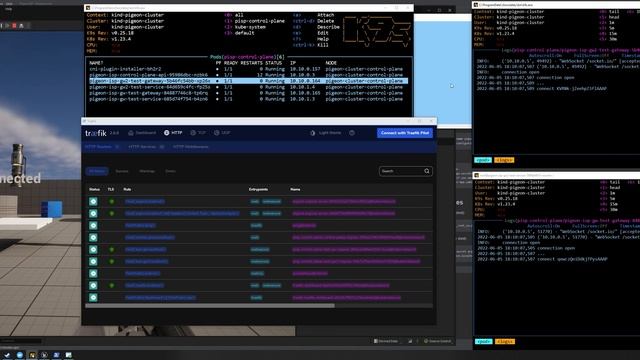The width and height of the screenshot is (640, 360).
Task: Open the TCP section in Traefik
Action: click(x=198, y=133)
